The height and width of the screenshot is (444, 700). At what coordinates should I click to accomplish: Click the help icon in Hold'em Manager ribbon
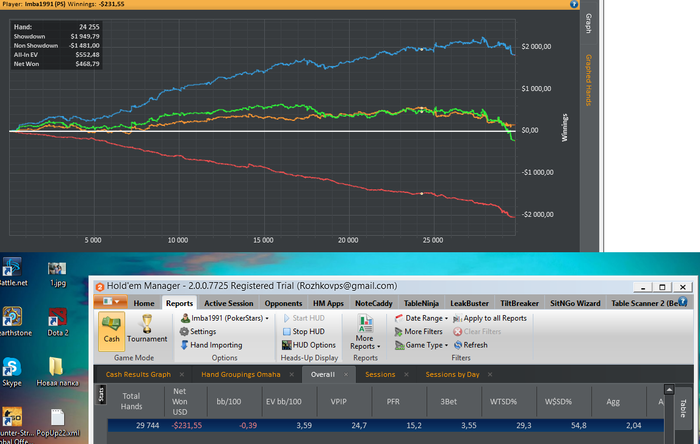[682, 302]
